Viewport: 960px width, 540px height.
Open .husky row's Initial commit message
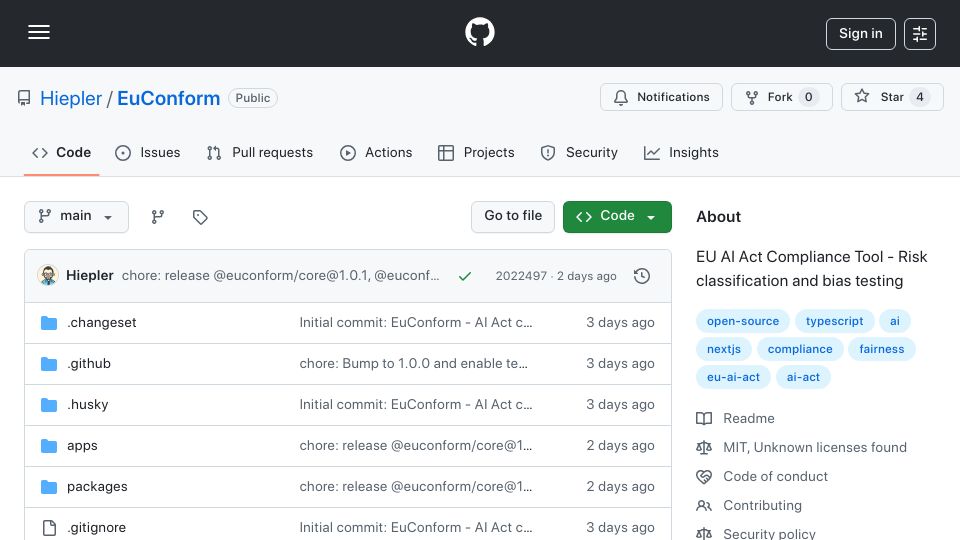(416, 405)
